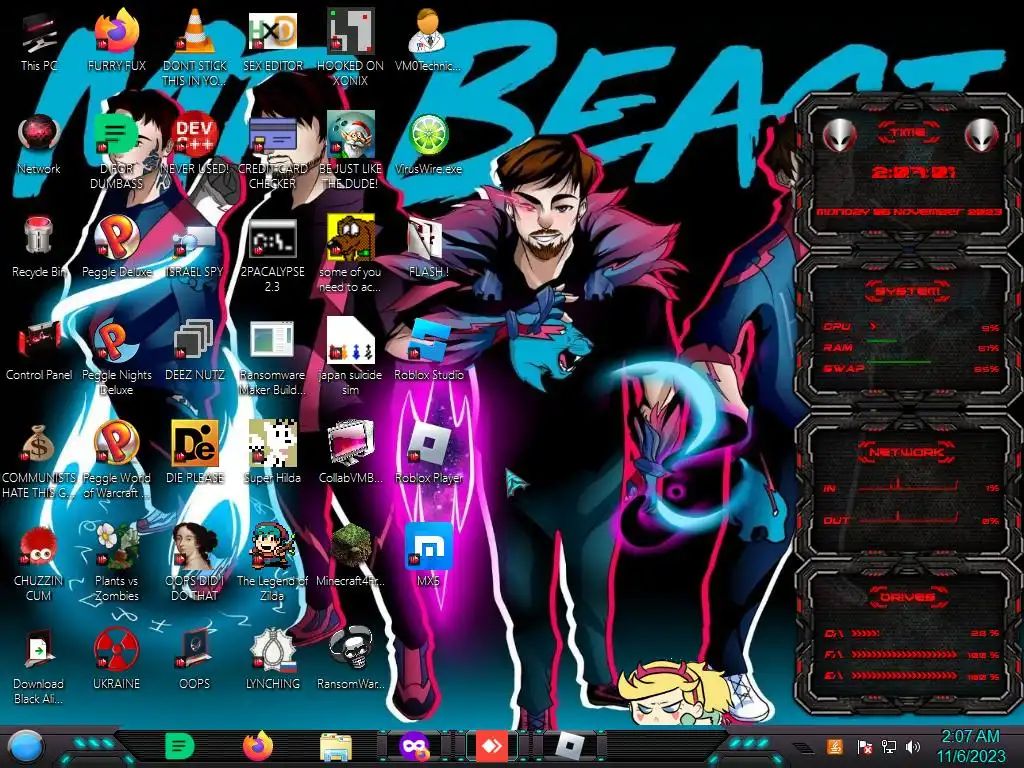Launch Super Hilda game
Screen dimensions: 1024x768
point(272,443)
